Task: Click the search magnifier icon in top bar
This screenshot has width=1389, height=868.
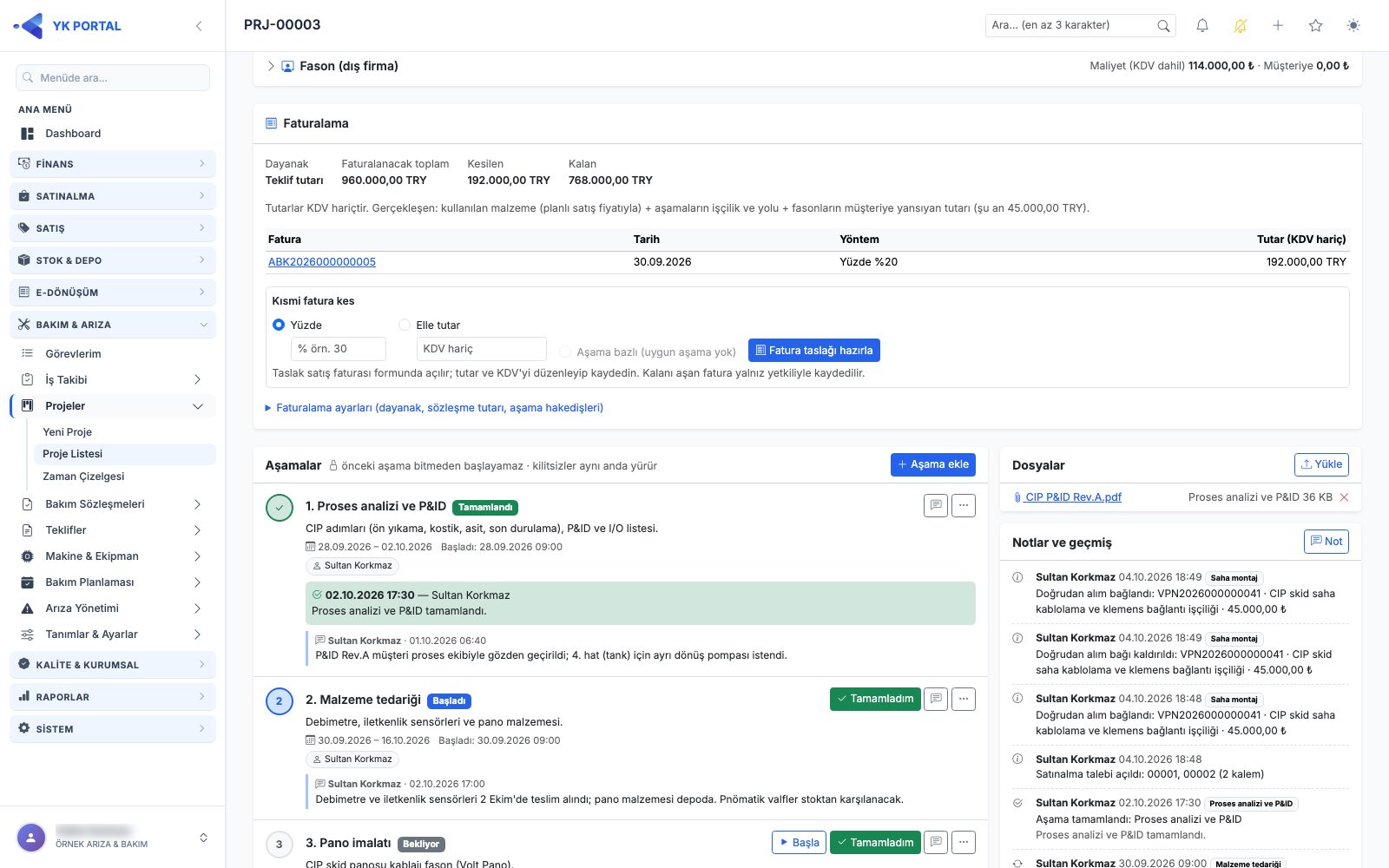Action: pos(1163,26)
